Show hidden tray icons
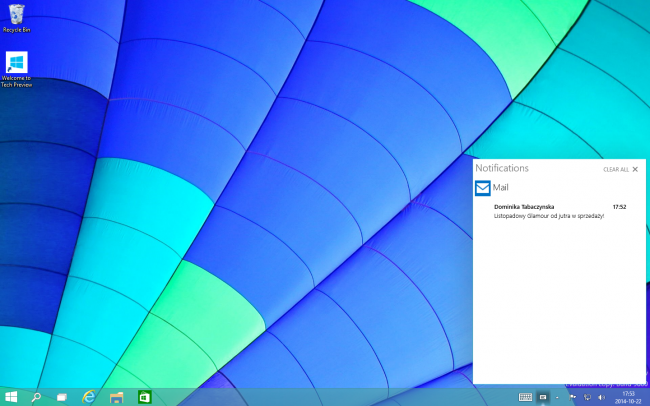The width and height of the screenshot is (650, 406). (x=557, y=397)
